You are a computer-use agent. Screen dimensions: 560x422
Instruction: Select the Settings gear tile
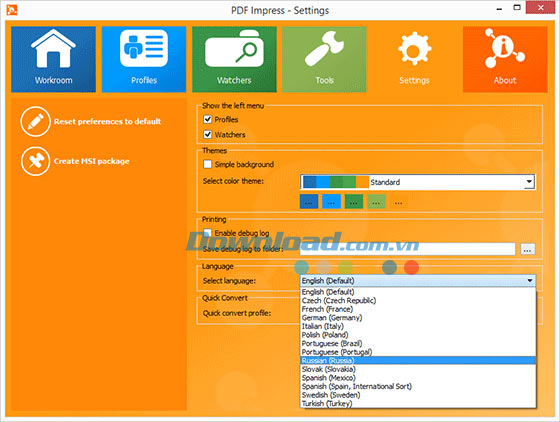point(414,59)
